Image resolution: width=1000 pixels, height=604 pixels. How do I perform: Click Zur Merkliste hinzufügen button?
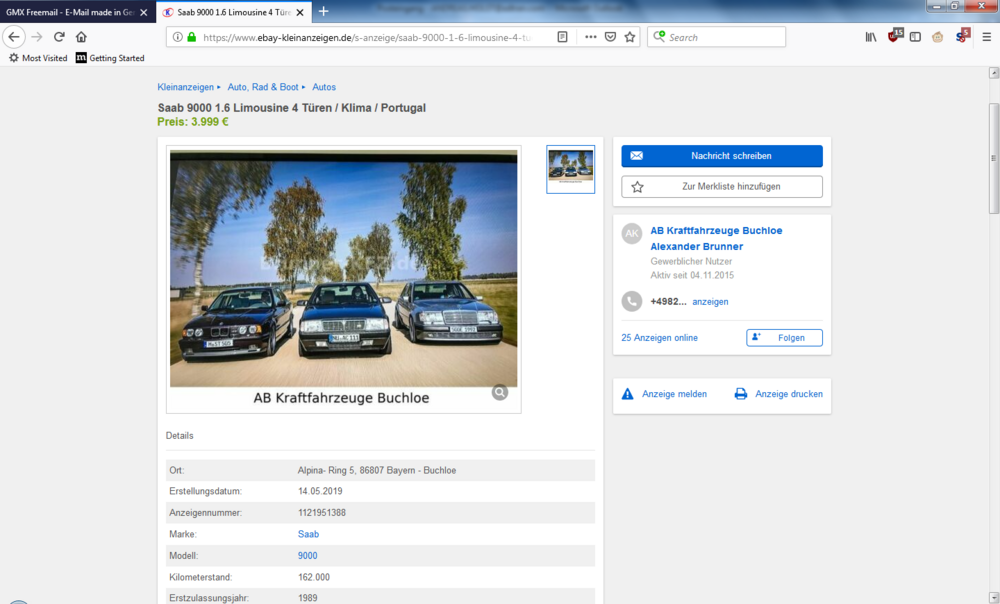pos(722,186)
